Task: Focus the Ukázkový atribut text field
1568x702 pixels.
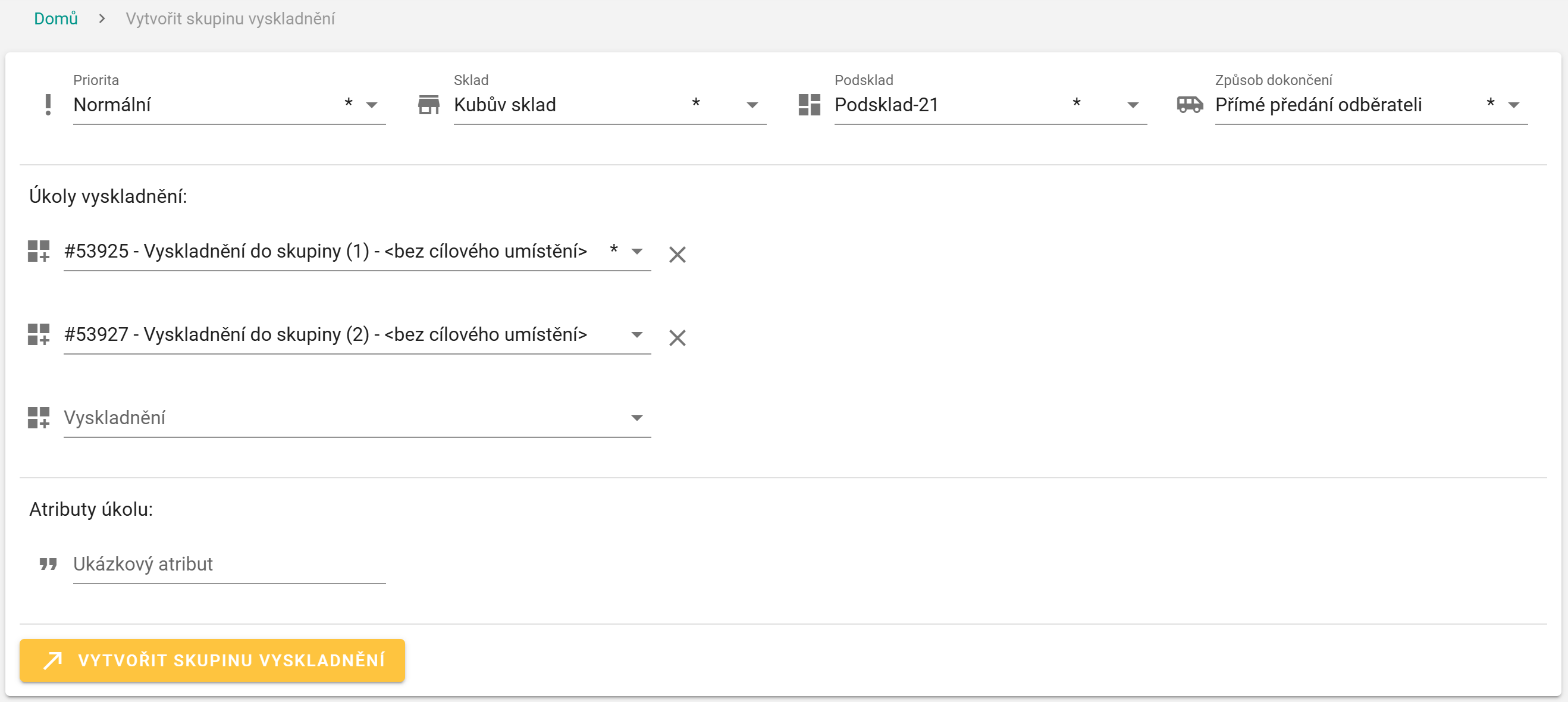Action: (229, 565)
